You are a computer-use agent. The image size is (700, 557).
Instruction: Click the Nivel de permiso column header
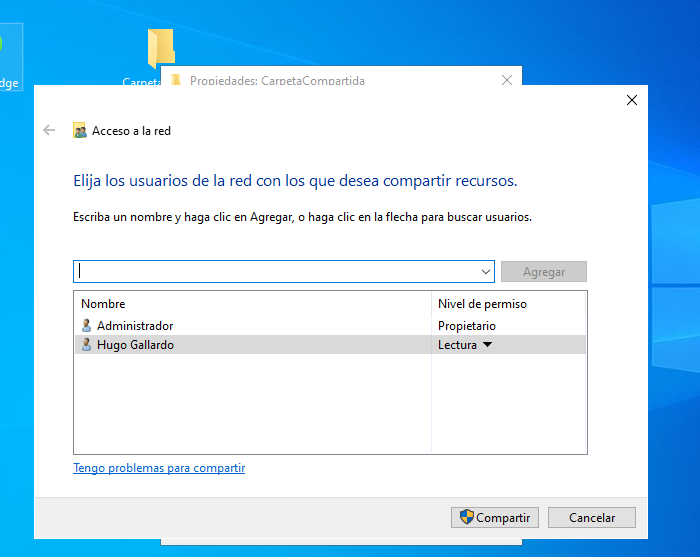coord(482,304)
